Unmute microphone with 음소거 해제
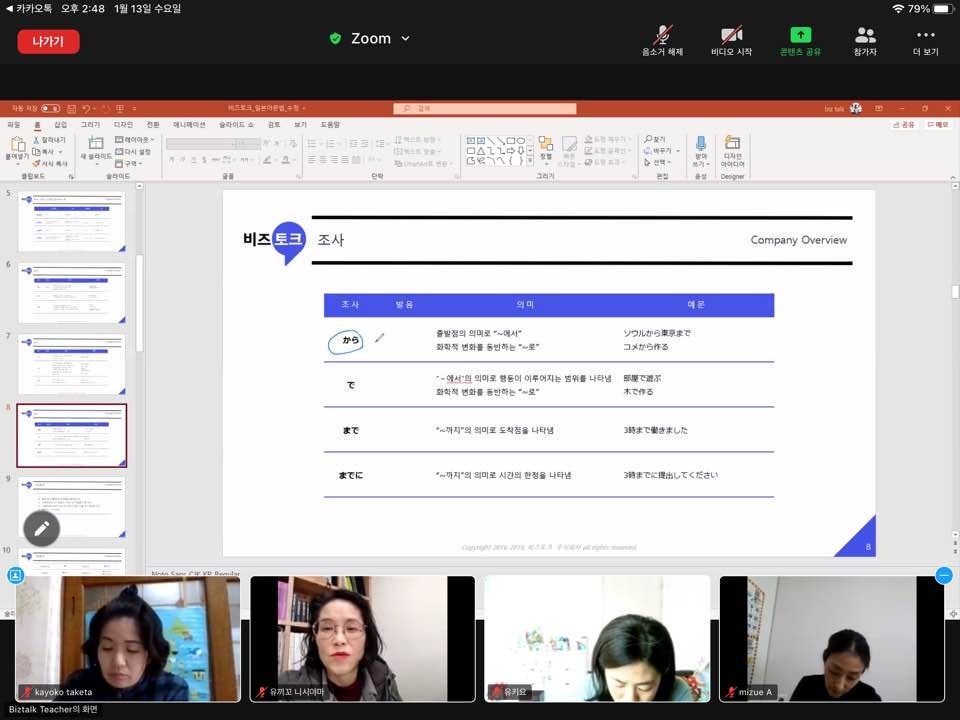960x720 pixels. pos(662,40)
